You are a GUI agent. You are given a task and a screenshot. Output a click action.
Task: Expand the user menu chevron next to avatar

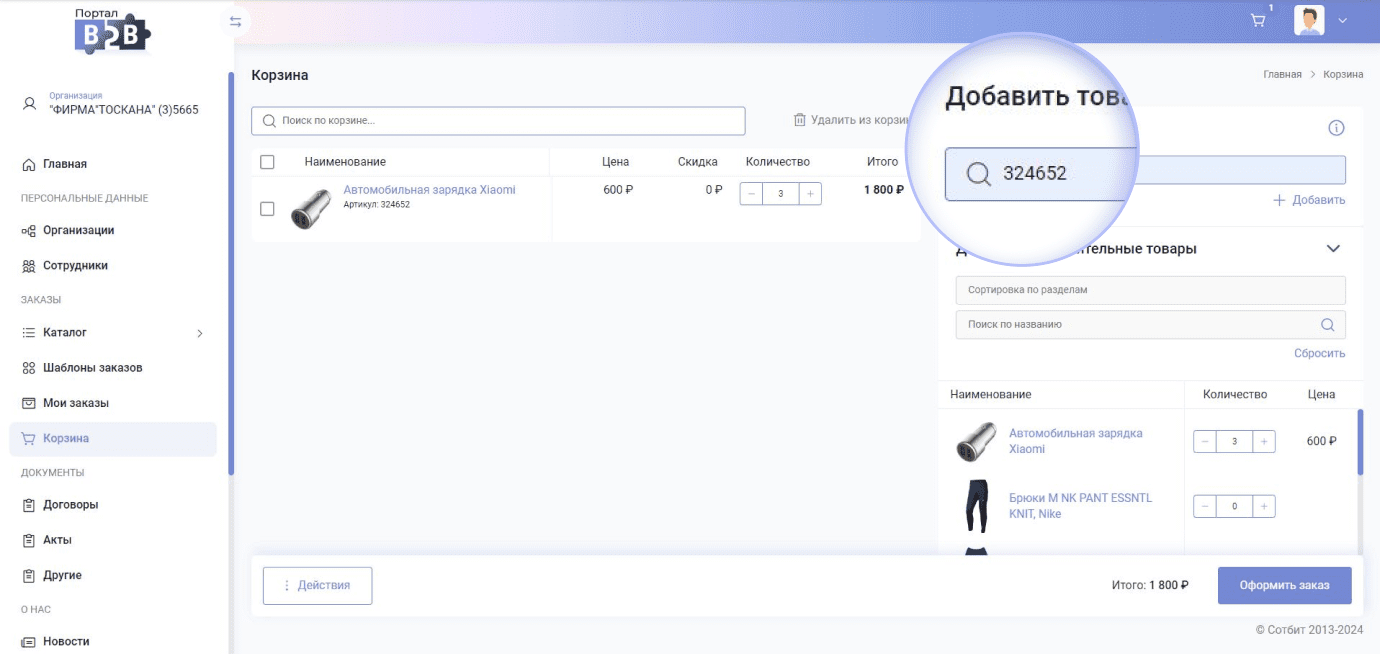1343,21
